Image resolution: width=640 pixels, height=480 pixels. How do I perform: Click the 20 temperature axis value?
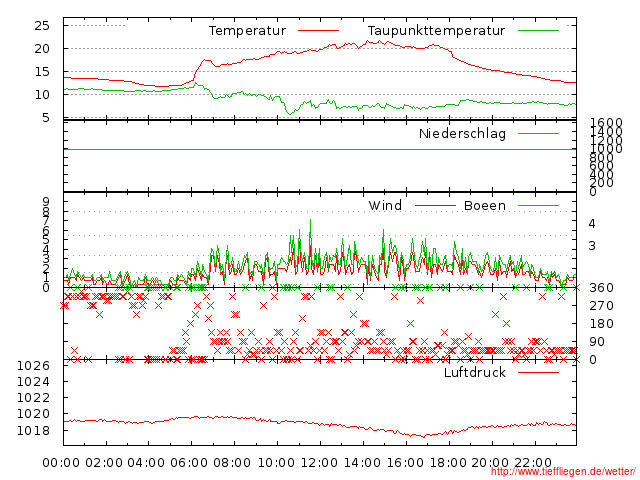42,49
